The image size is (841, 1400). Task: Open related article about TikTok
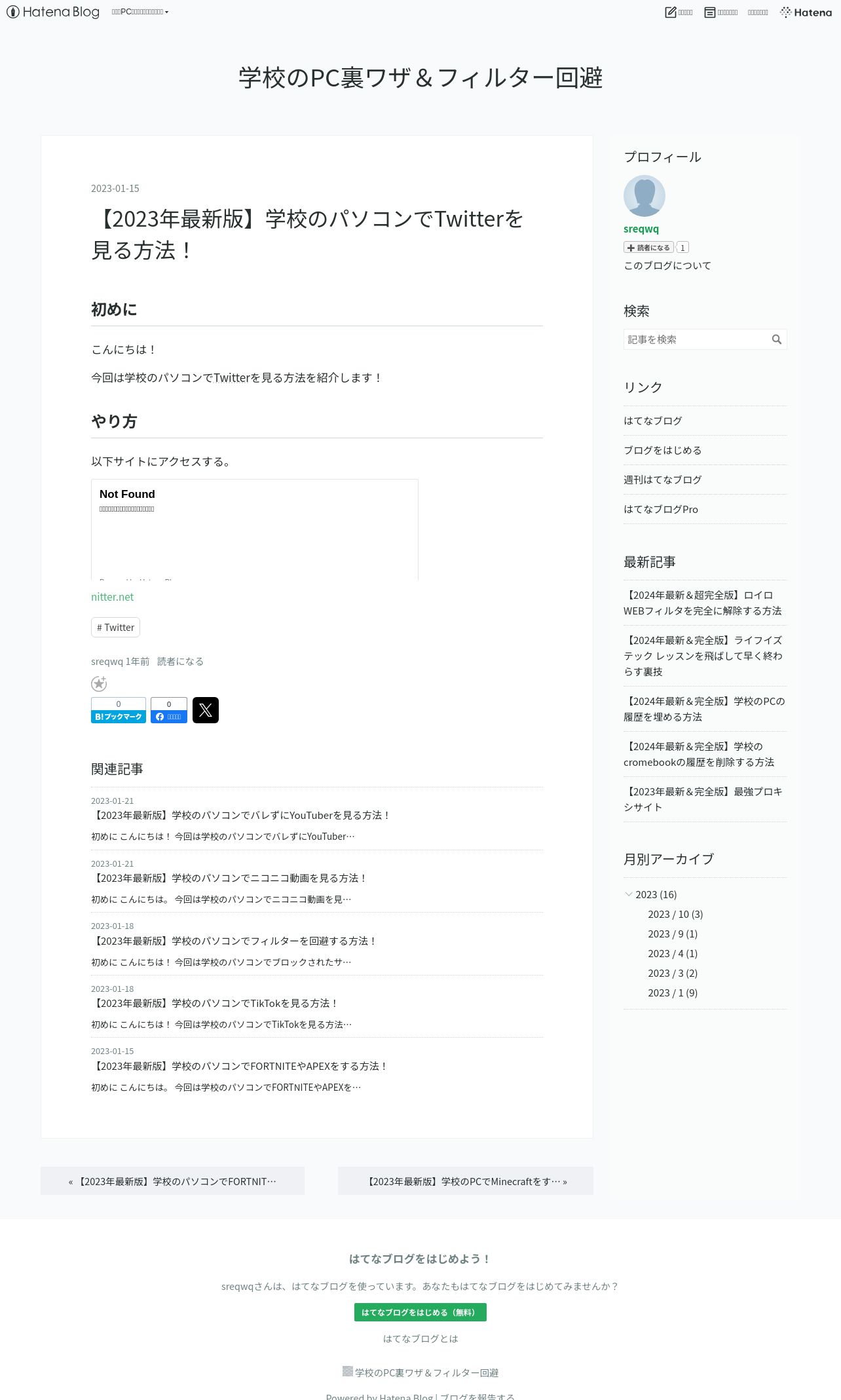(215, 1003)
